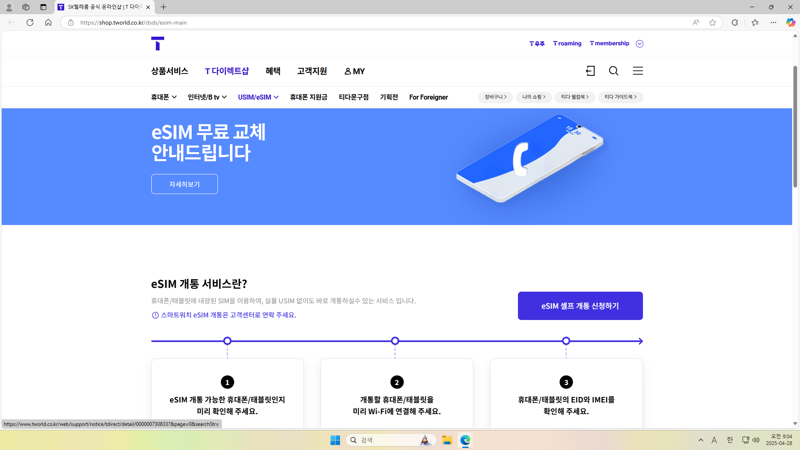Click eSIM 셀프 개통 신청하기 button

pos(580,306)
